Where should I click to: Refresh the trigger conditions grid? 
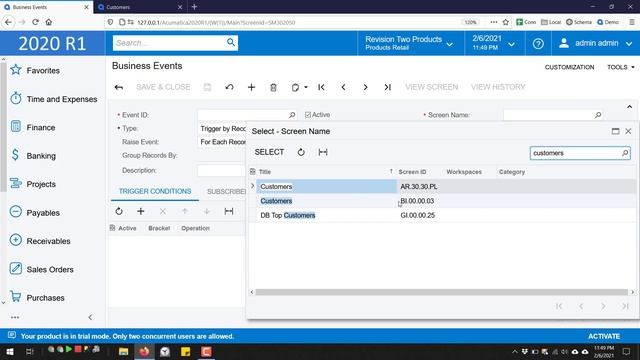[x=119, y=211]
